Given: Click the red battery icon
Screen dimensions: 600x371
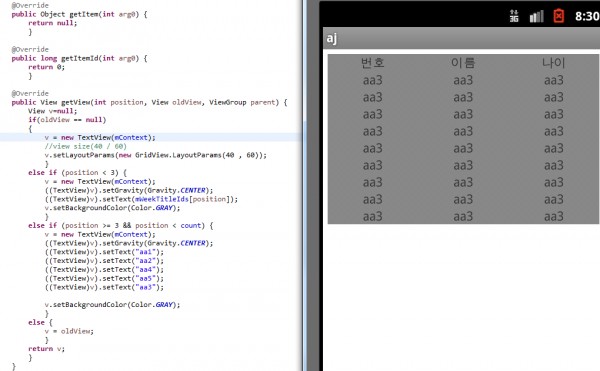Looking at the screenshot, I should 559,16.
